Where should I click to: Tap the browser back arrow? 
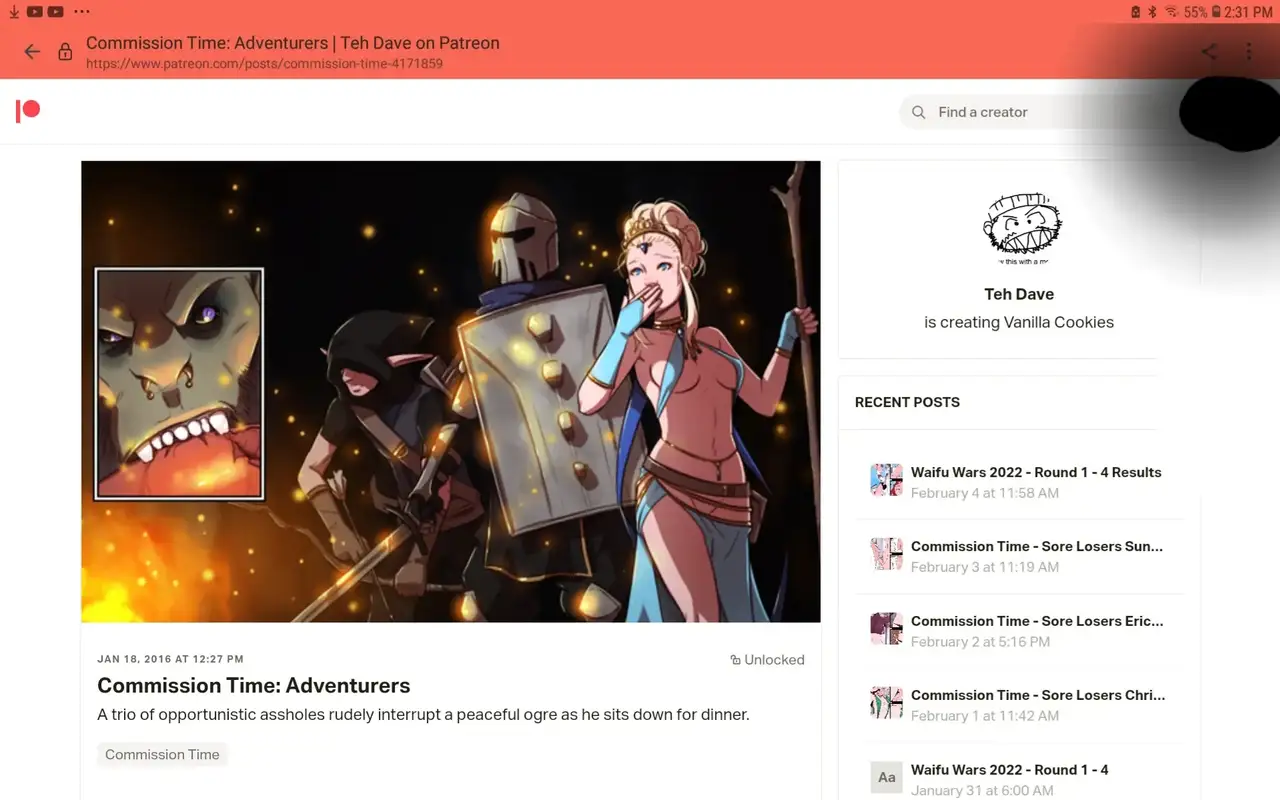coord(32,52)
